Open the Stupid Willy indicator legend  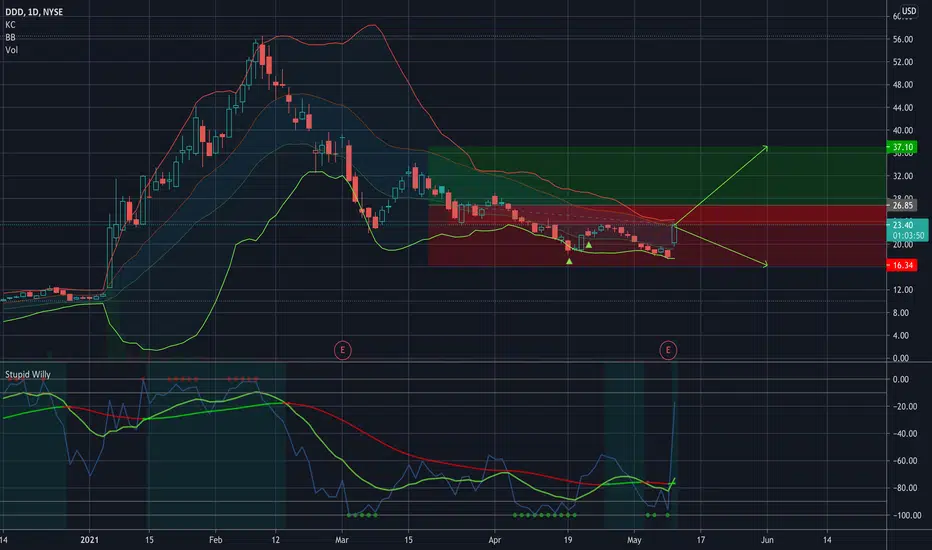[x=28, y=375]
